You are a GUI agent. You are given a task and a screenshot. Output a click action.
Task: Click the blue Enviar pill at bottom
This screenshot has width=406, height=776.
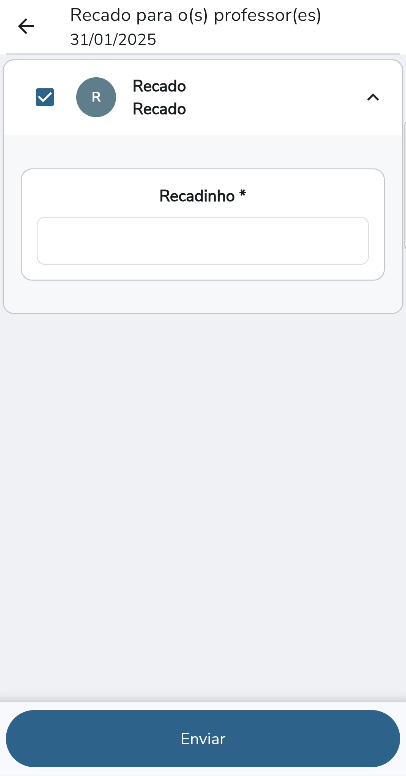(x=203, y=738)
